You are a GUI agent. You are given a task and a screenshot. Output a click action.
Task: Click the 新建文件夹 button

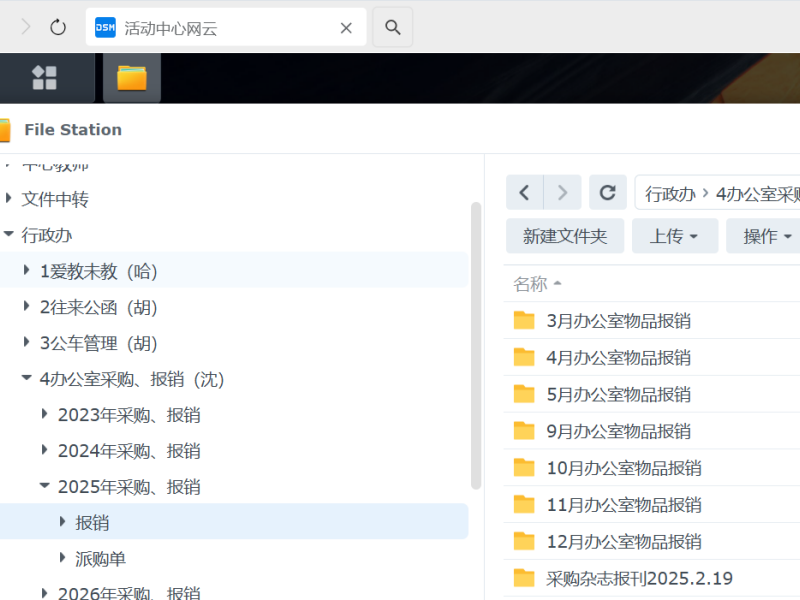coord(565,236)
